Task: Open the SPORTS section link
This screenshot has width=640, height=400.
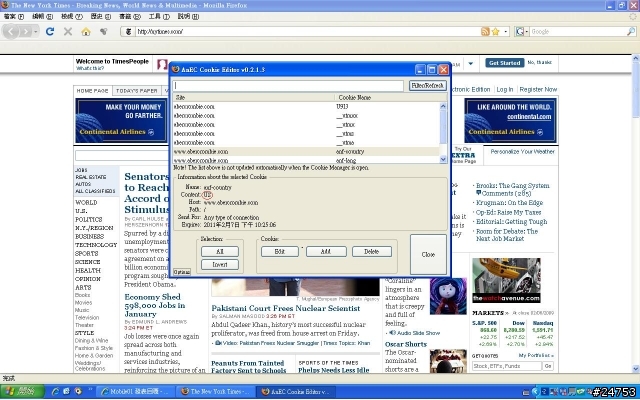Action: (x=87, y=253)
